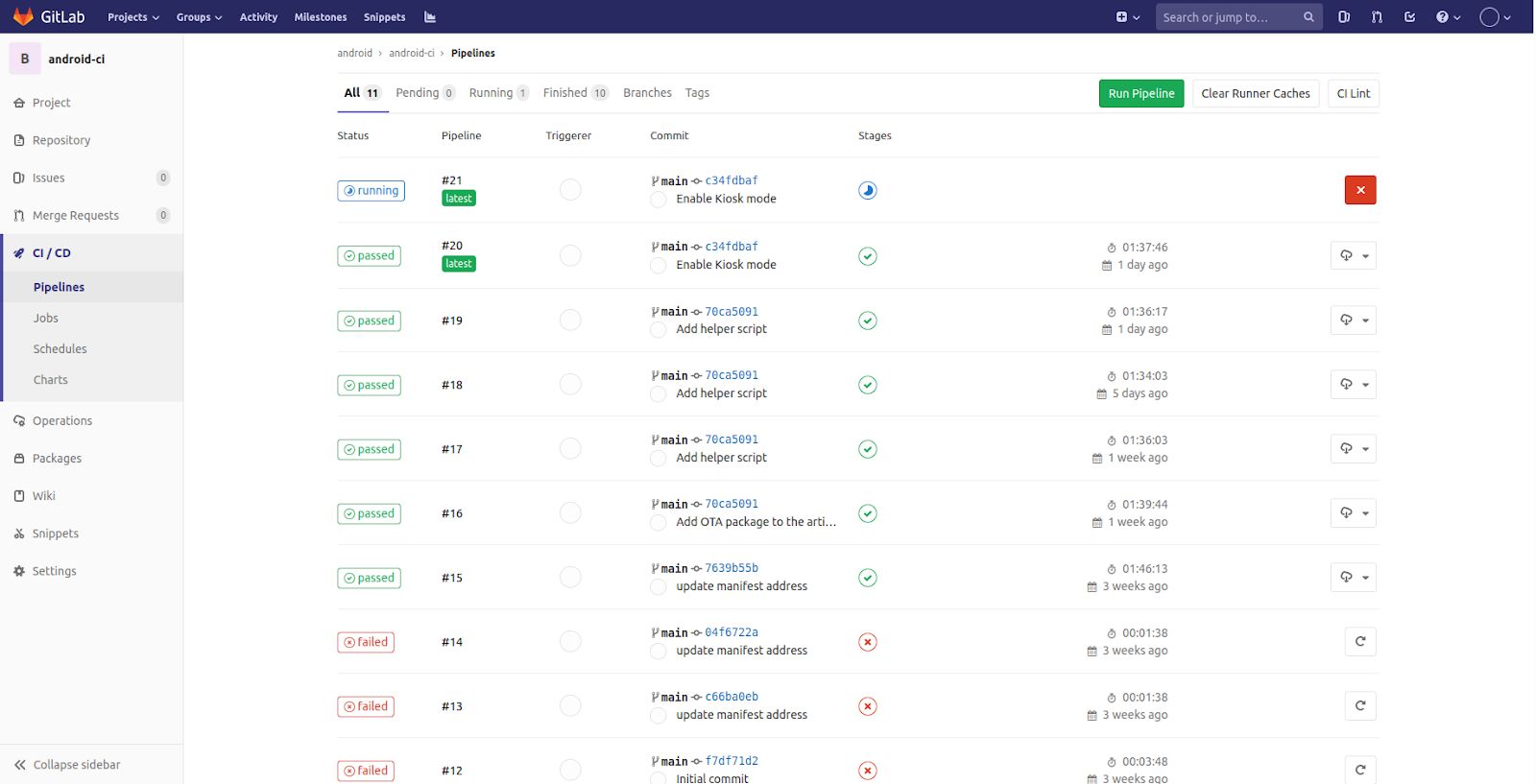Cancel running pipeline #21
This screenshot has height=784, width=1536.
[1360, 190]
